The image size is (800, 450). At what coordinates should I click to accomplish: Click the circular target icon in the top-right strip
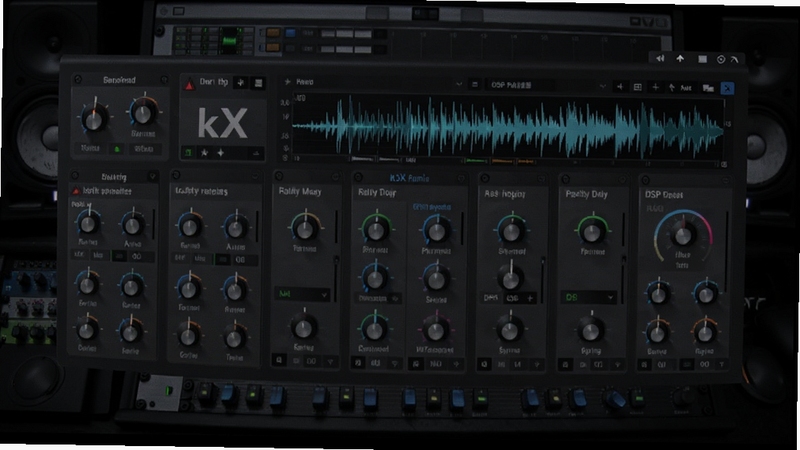point(721,60)
